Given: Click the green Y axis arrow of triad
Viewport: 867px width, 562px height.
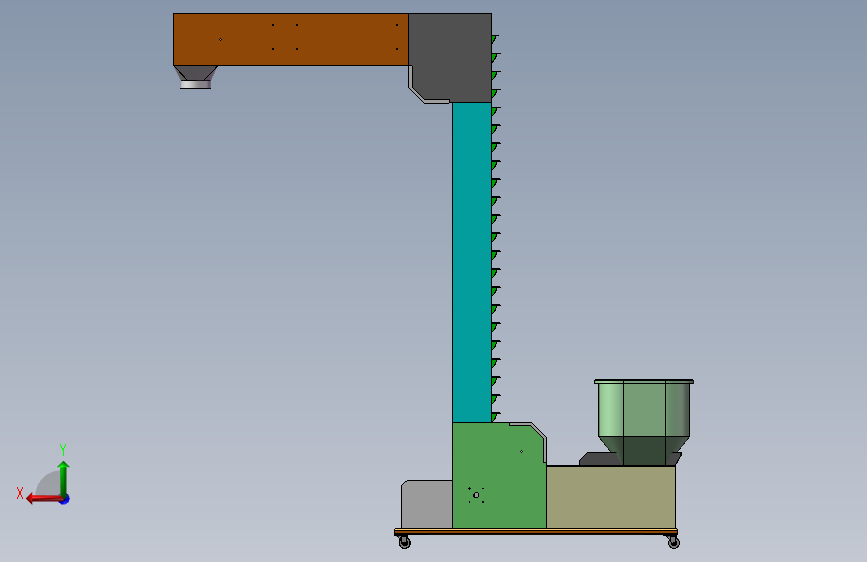Looking at the screenshot, I should [64, 478].
